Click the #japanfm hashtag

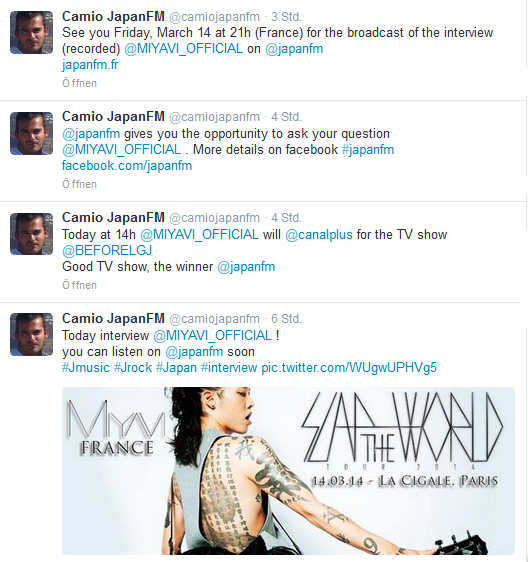point(368,149)
